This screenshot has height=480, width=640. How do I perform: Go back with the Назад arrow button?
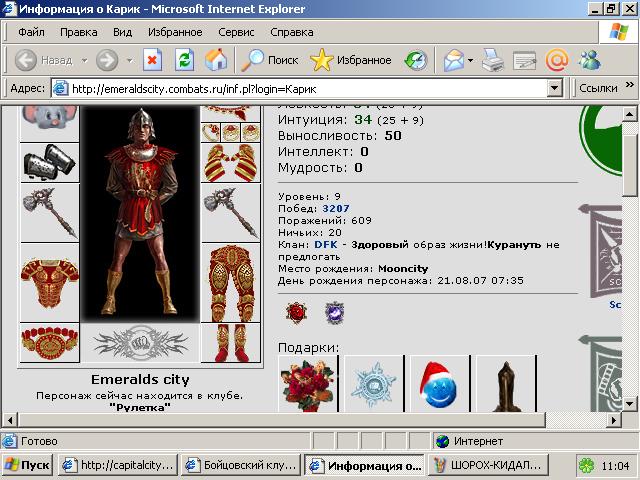pos(44,60)
